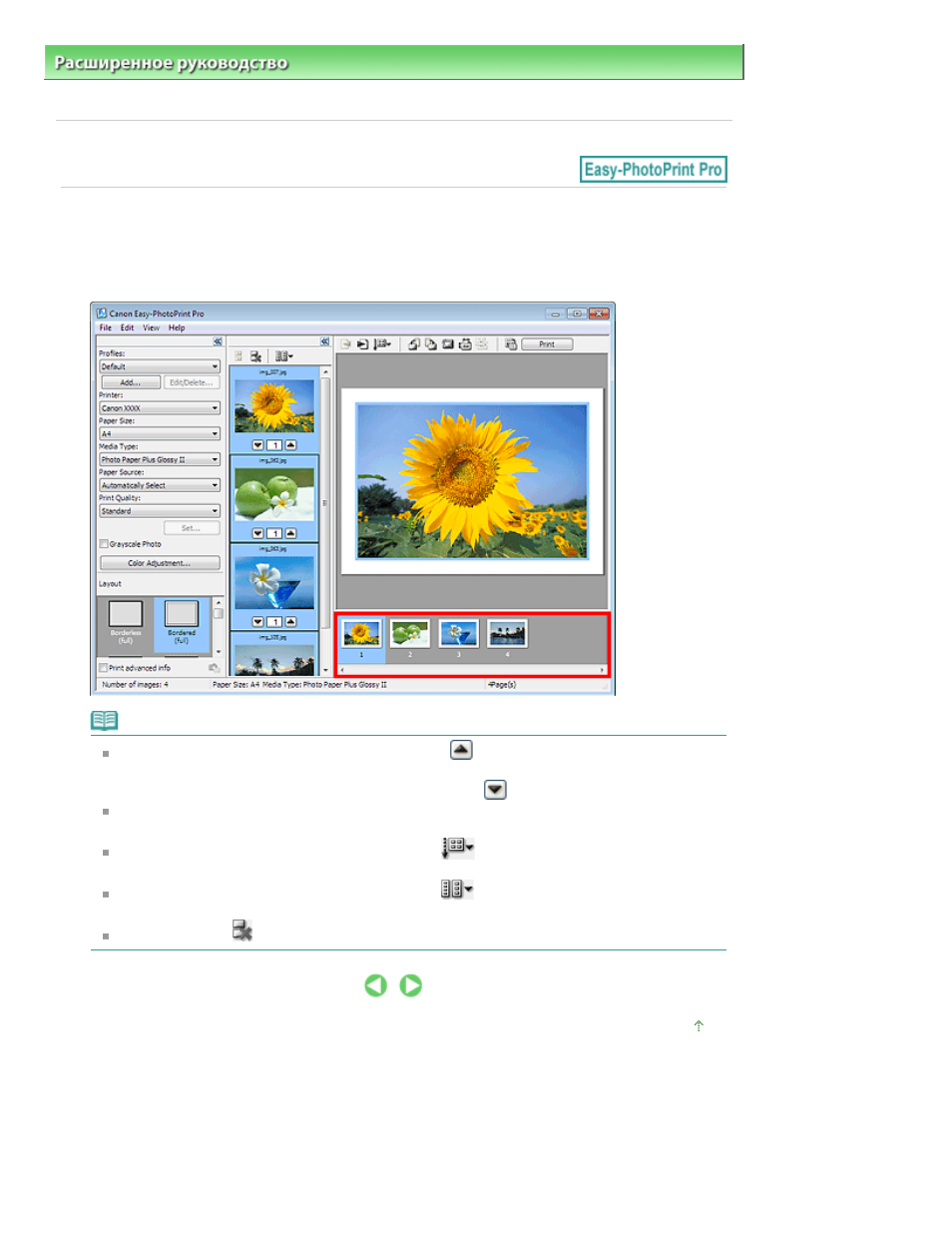Click the large sunflower print preview
Viewport: 952px width, 1233px height.
coord(472,481)
